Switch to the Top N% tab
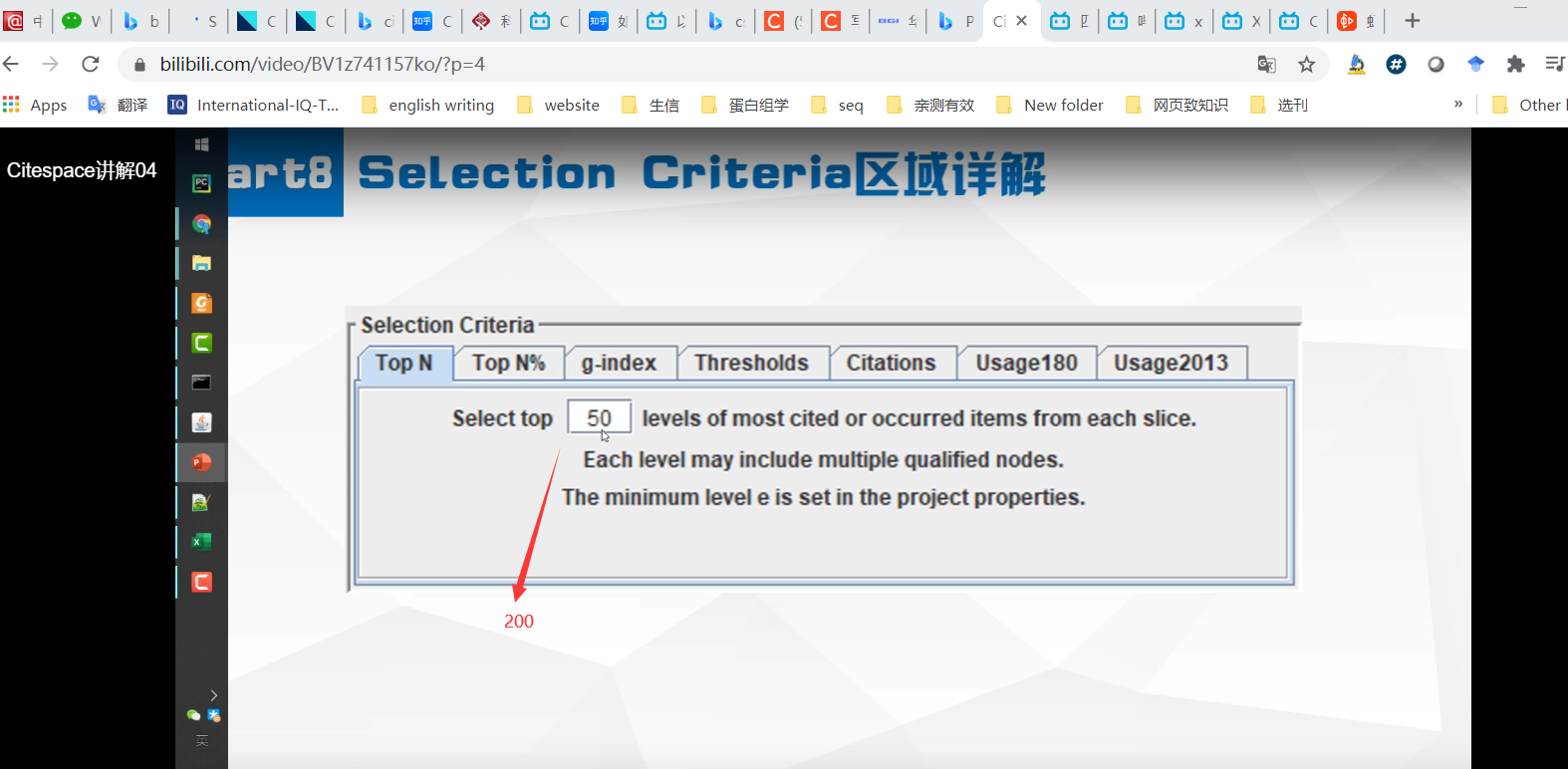Screen dimensions: 1568x769 [x=508, y=363]
